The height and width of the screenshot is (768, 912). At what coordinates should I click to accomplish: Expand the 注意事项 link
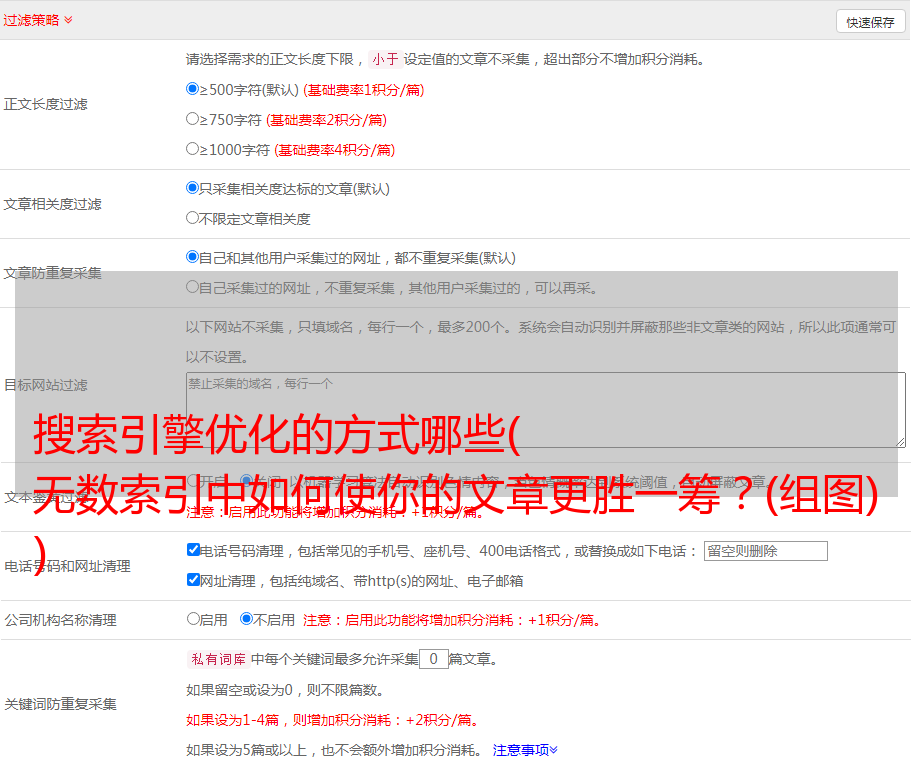(525, 750)
